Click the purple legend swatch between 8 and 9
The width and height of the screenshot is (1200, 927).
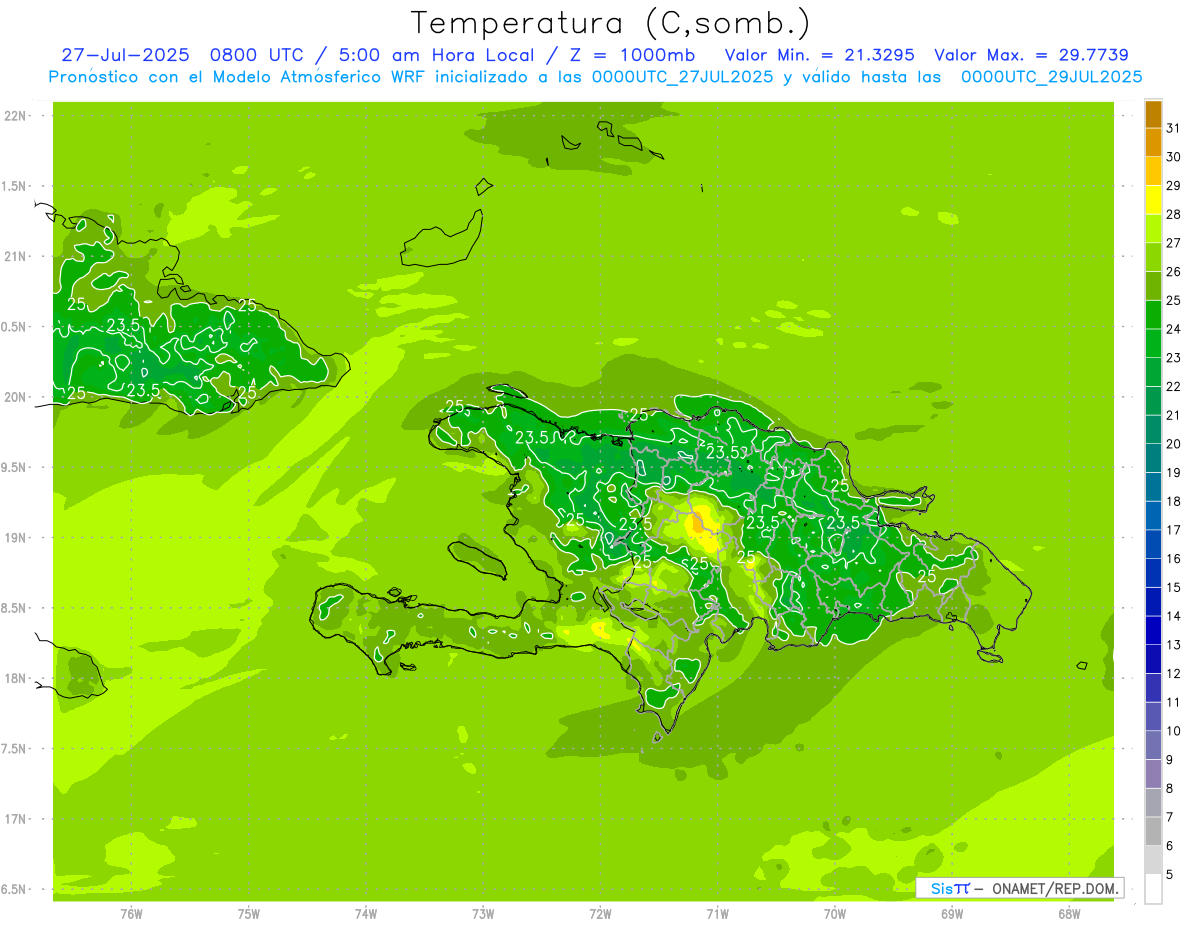coord(1153,774)
